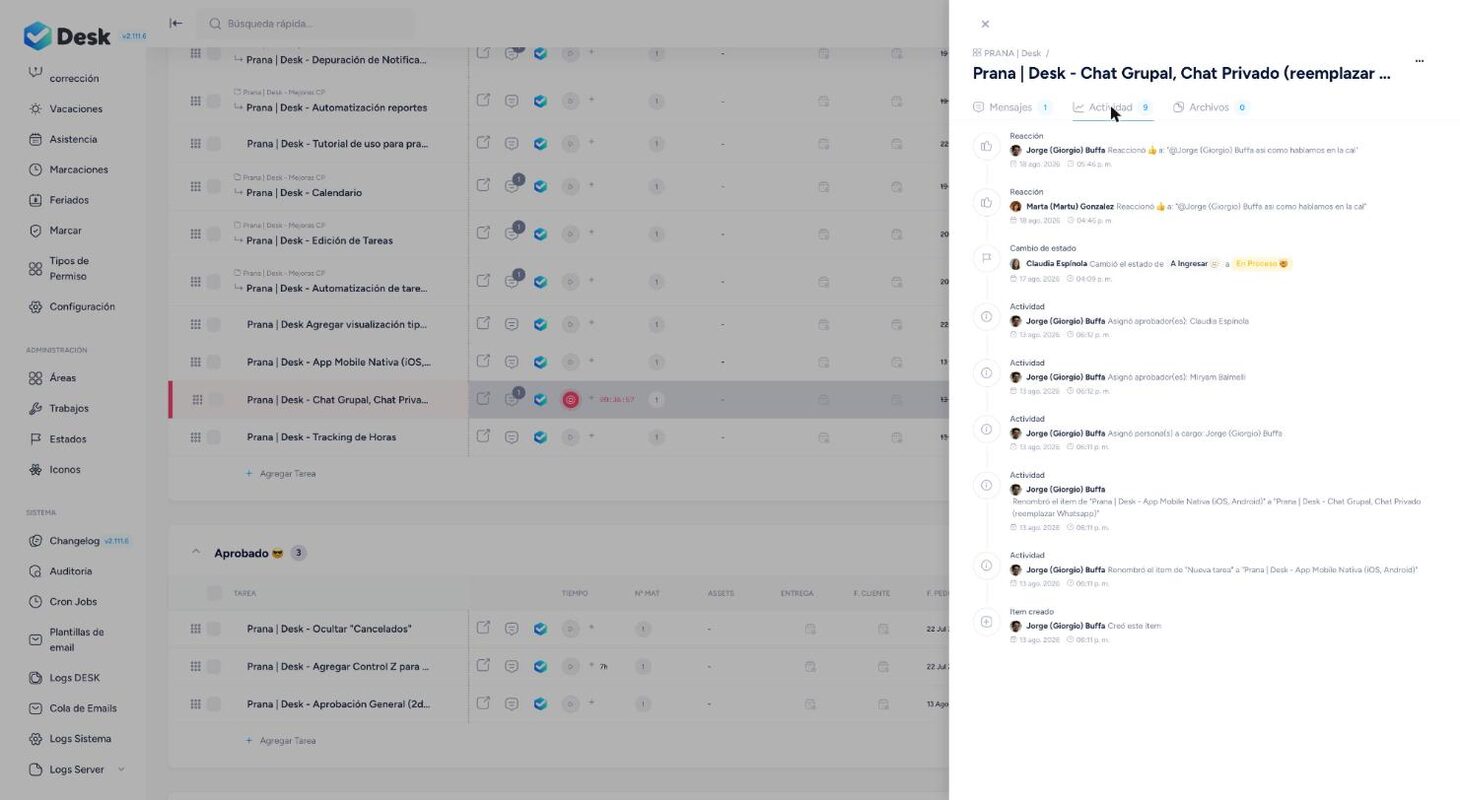
Task: Collapse the Aprobado group chevron
Action: tap(196, 552)
